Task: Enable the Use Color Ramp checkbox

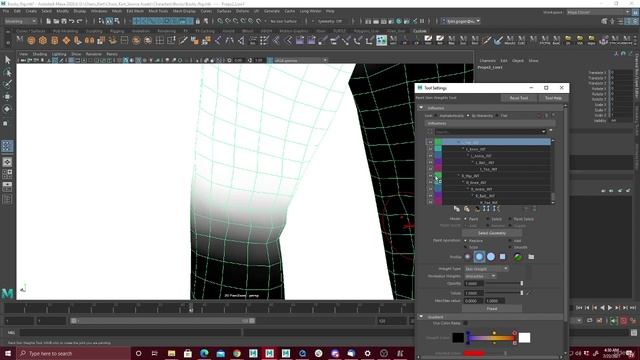Action: click(466, 323)
